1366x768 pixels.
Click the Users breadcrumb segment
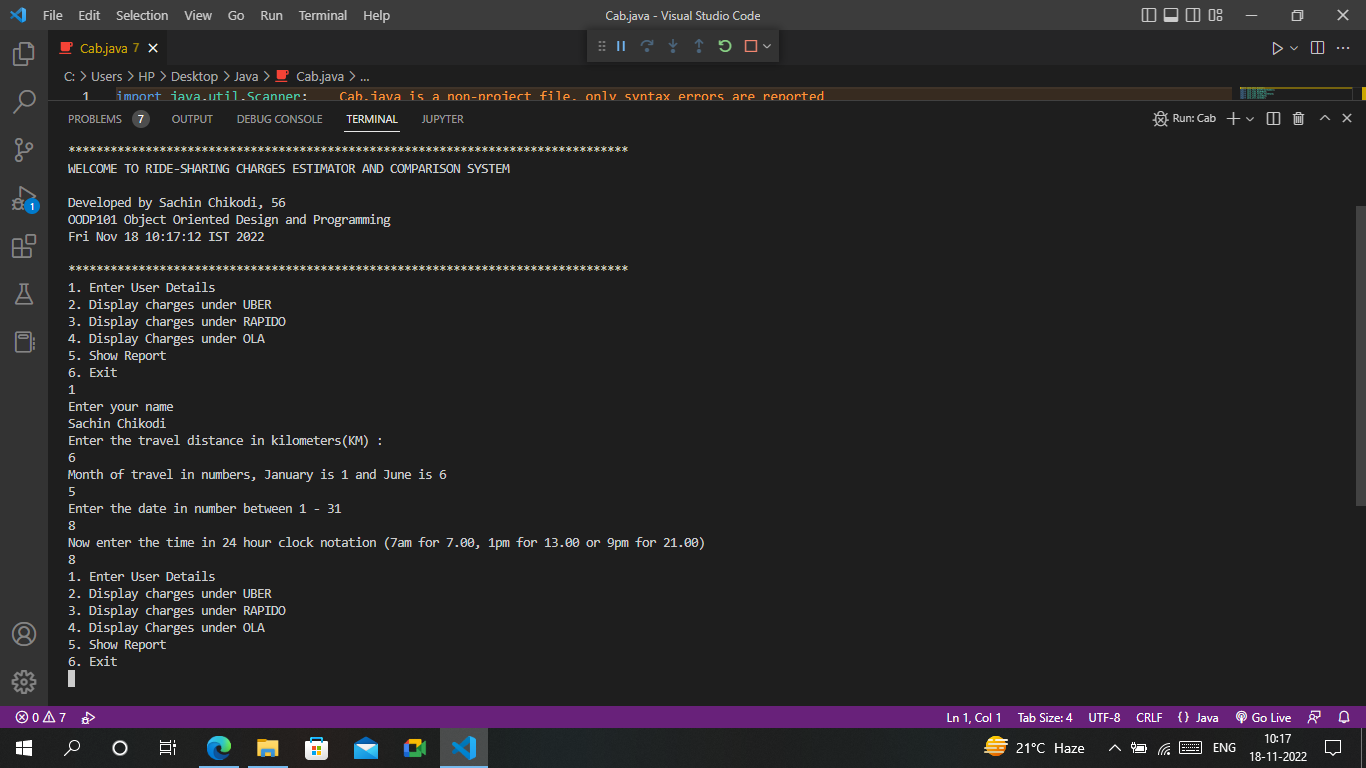pos(107,76)
